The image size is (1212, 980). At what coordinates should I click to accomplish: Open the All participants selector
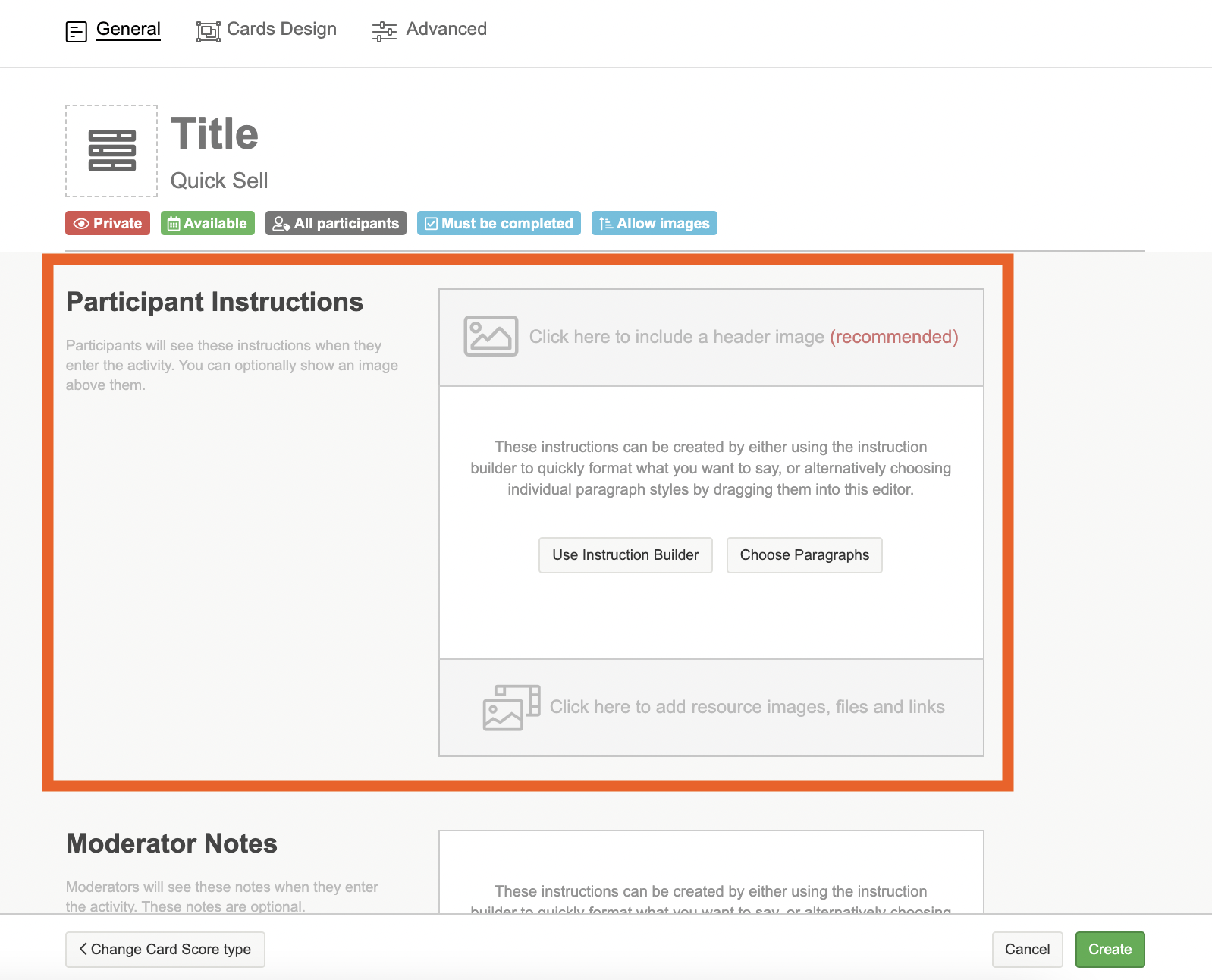335,224
